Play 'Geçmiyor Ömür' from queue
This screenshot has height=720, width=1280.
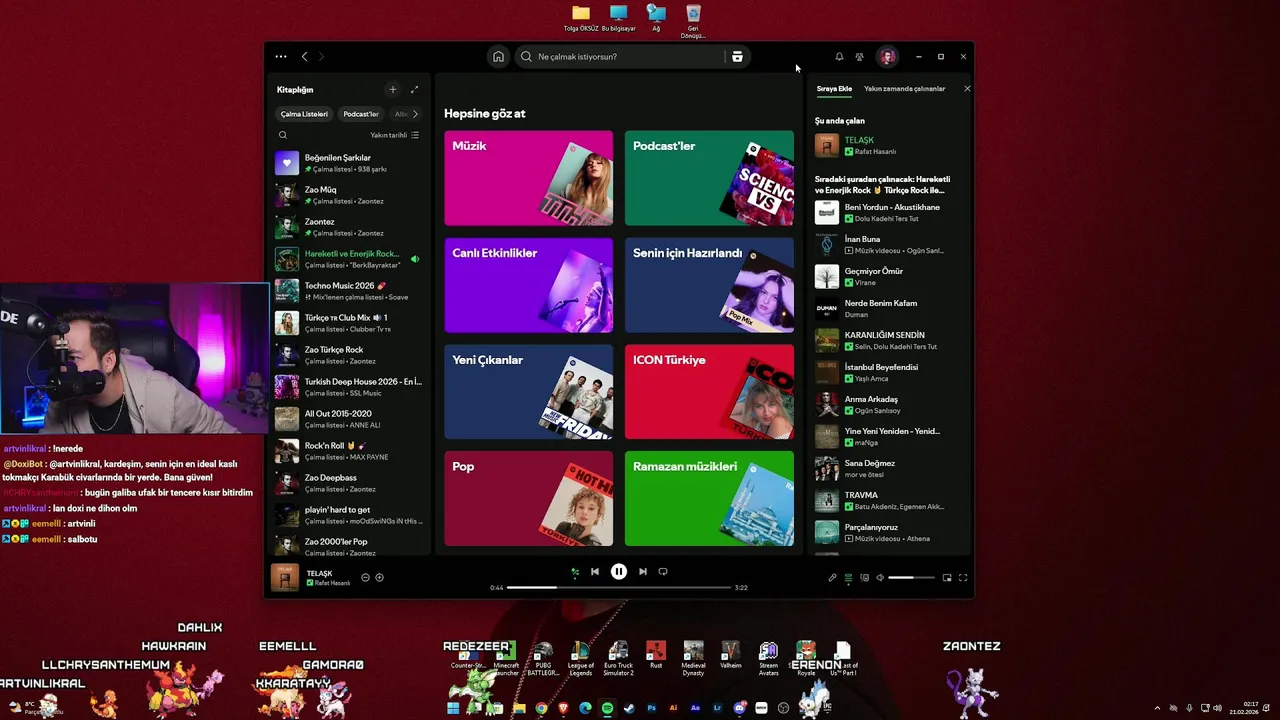[887, 276]
